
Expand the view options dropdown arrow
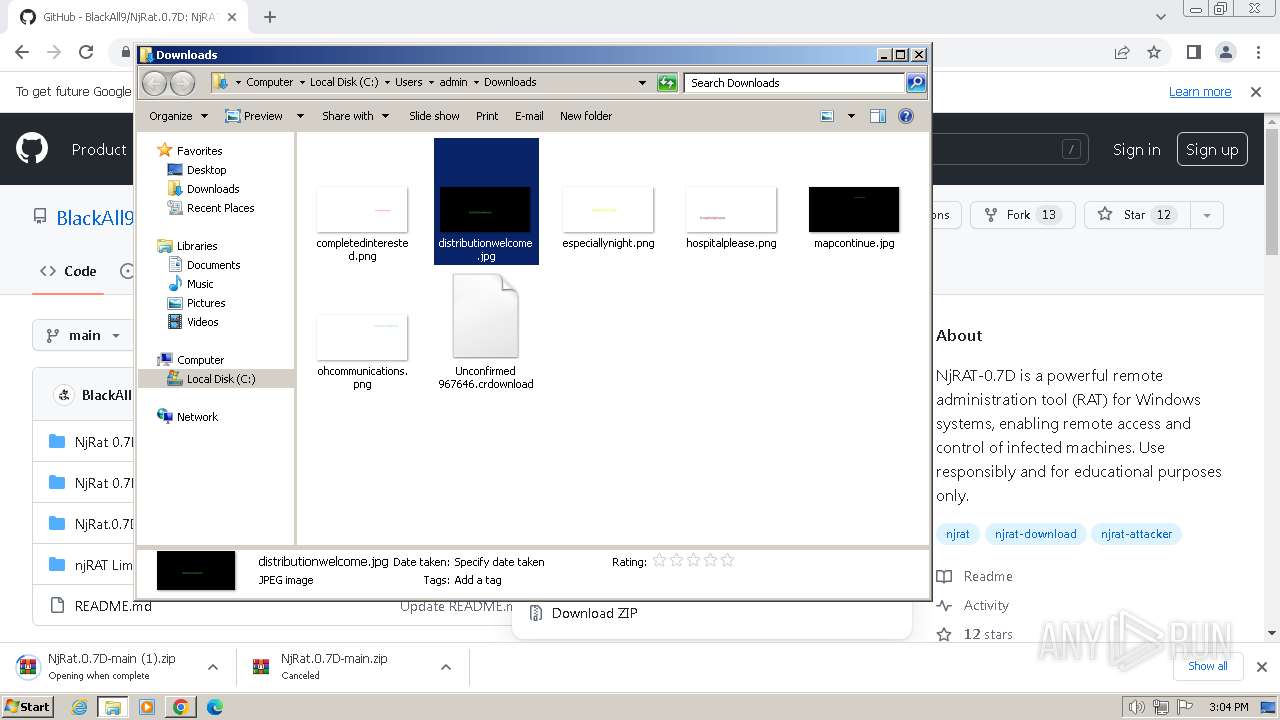pyautogui.click(x=851, y=116)
